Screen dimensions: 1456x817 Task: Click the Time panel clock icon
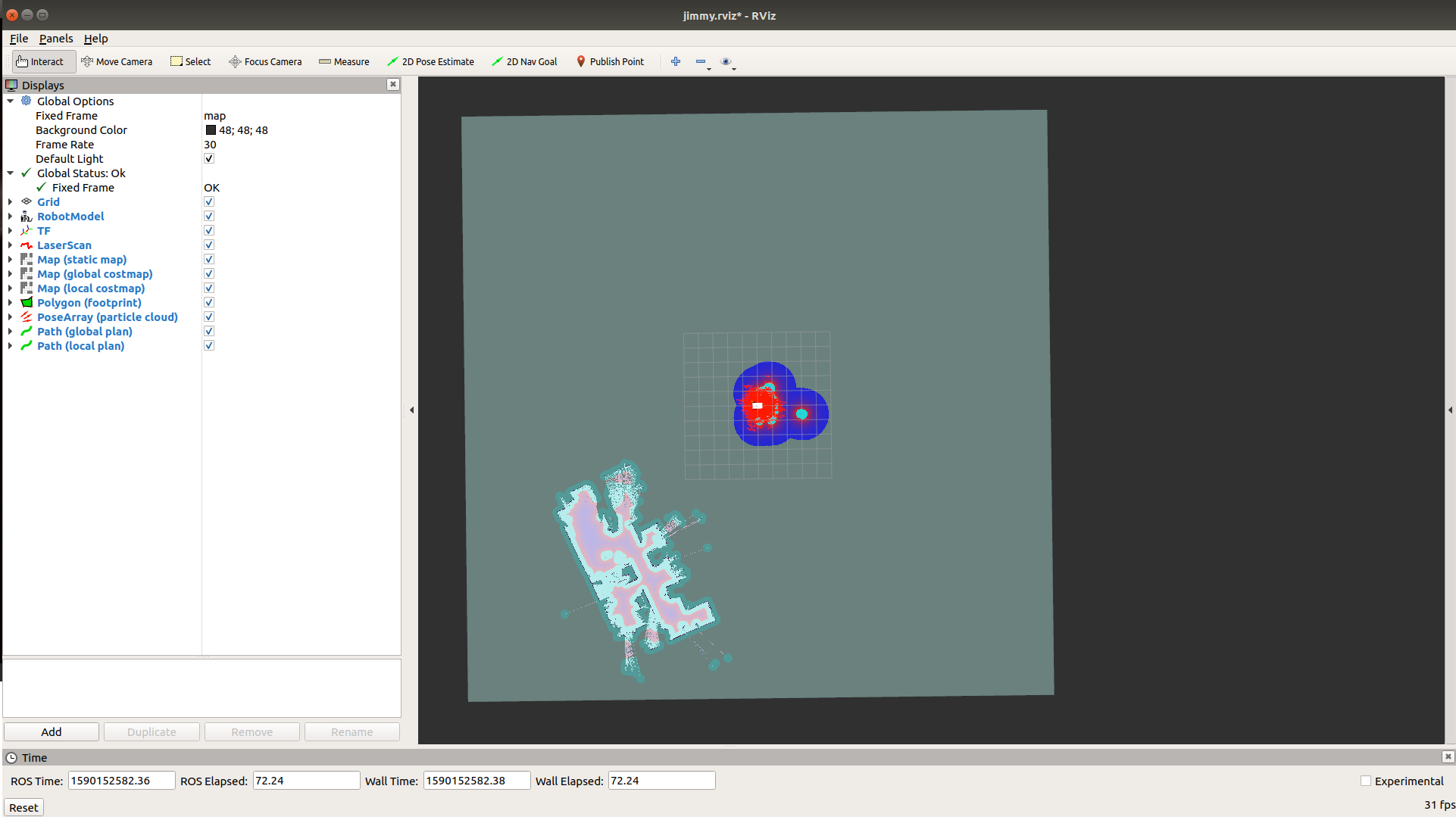point(11,757)
